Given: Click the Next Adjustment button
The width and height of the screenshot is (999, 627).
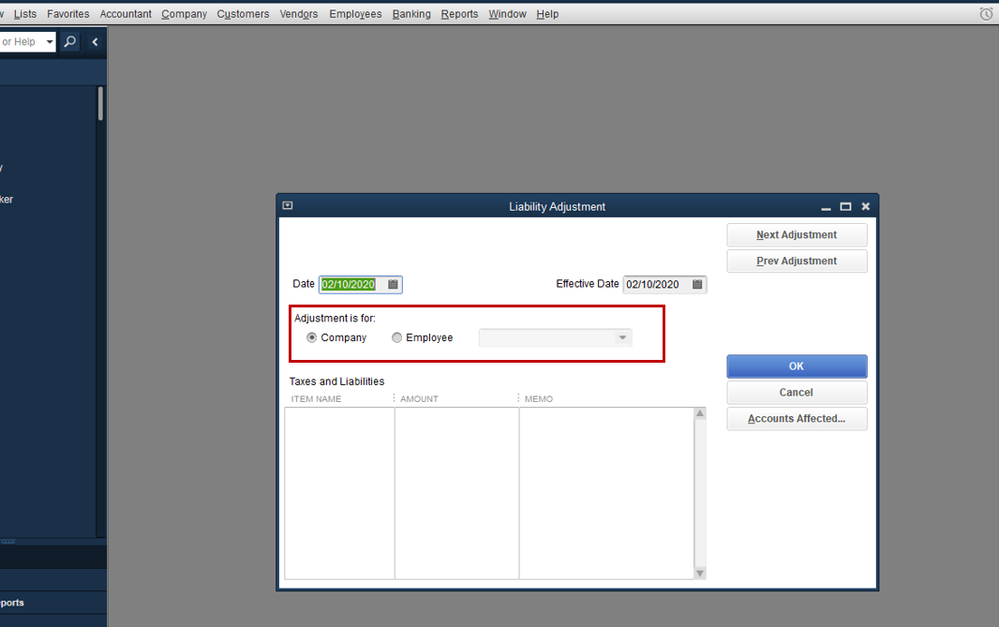Looking at the screenshot, I should pos(796,234).
